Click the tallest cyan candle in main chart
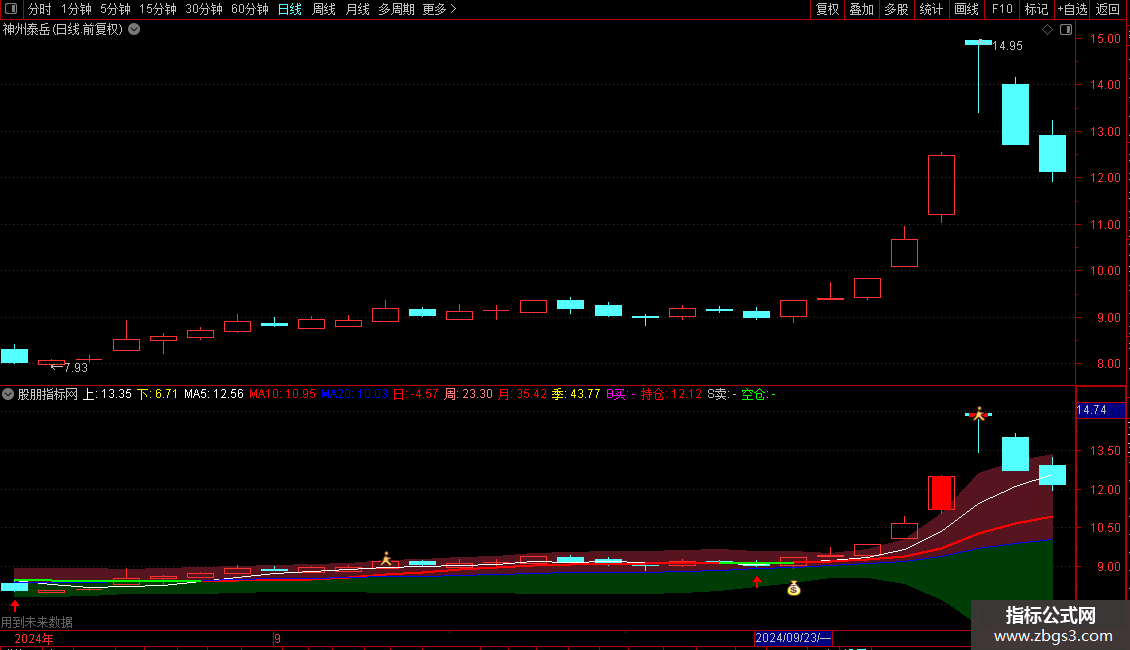 (1015, 115)
